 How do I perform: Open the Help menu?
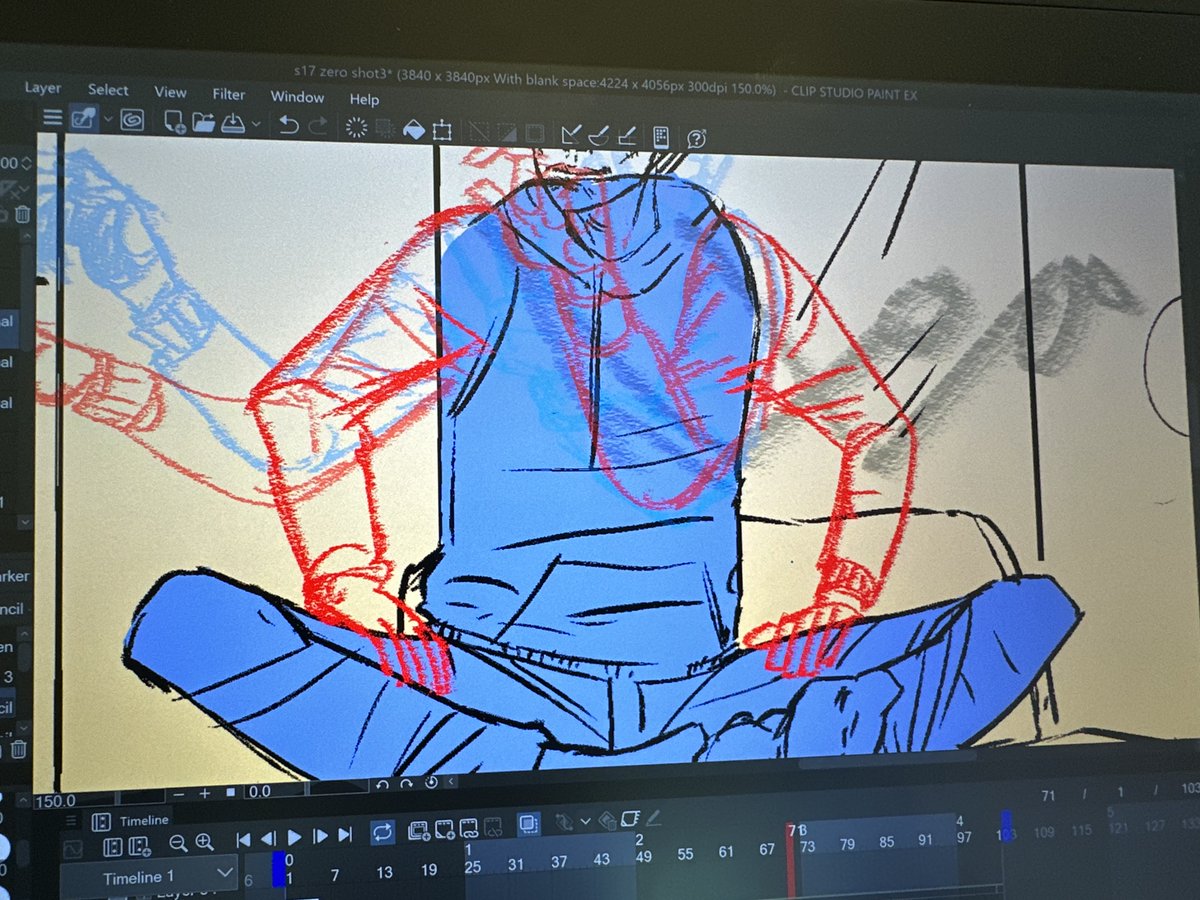[364, 99]
